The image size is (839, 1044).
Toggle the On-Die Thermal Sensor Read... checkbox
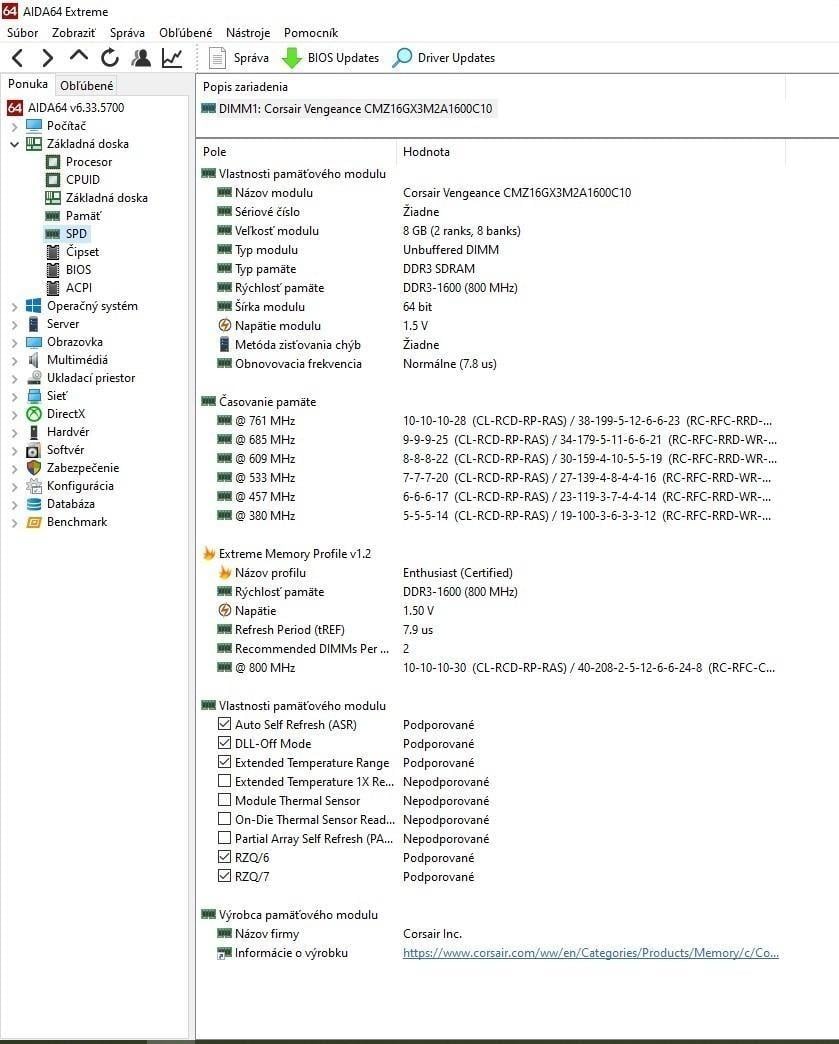[224, 818]
